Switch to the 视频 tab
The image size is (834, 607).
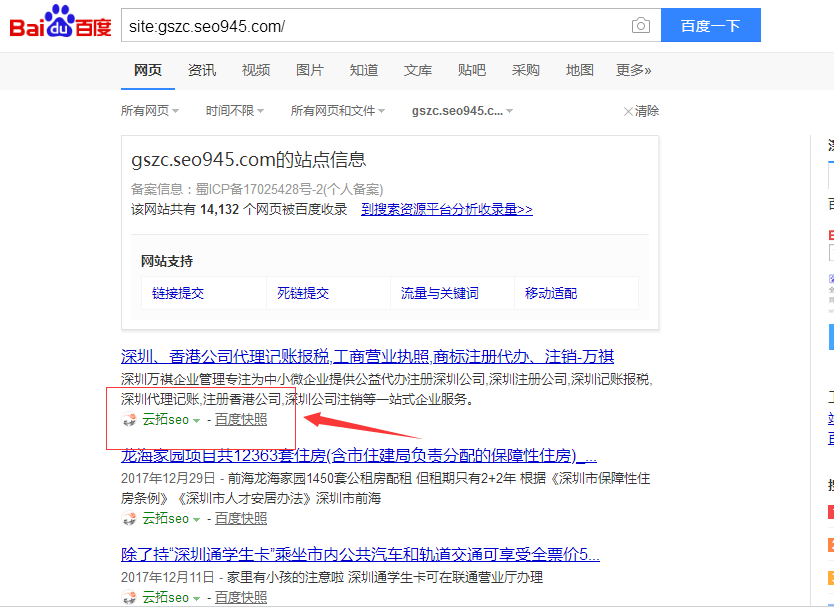[x=256, y=70]
